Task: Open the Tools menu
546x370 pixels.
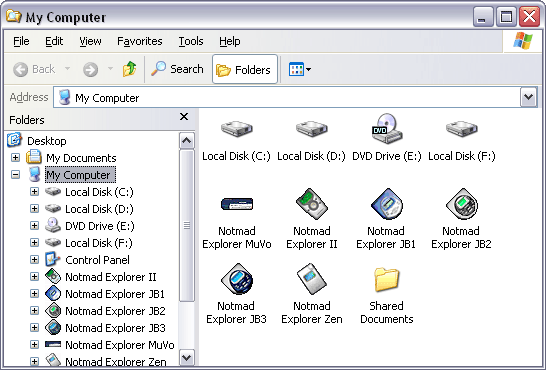Action: click(x=191, y=41)
